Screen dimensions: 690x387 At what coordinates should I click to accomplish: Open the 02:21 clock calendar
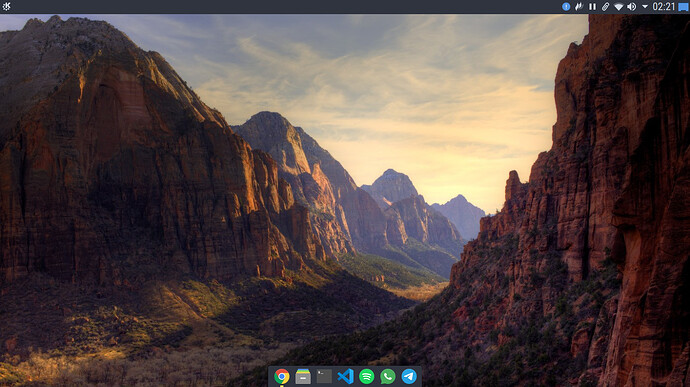tap(664, 7)
